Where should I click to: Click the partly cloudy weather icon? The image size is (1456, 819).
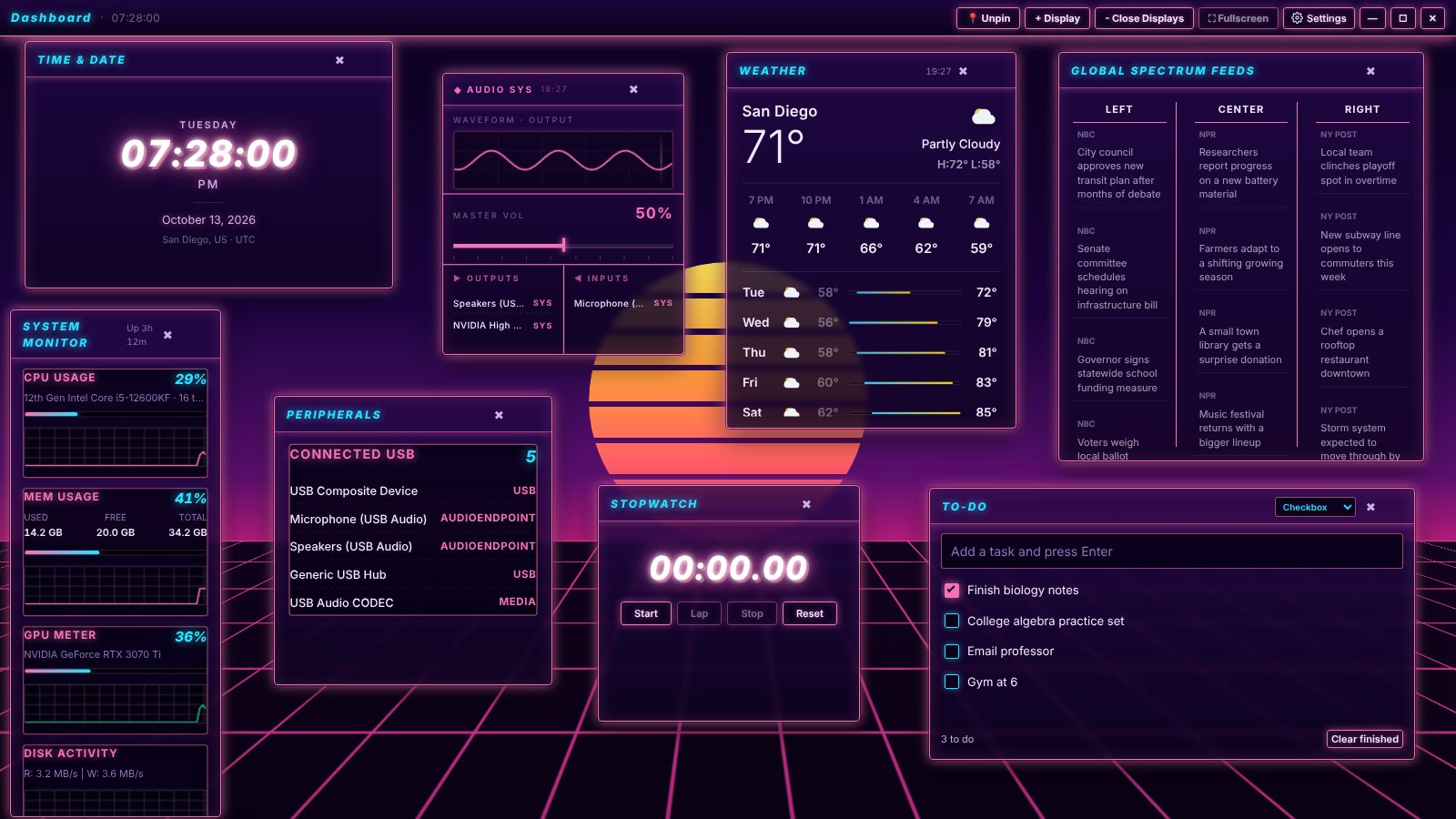(x=983, y=116)
